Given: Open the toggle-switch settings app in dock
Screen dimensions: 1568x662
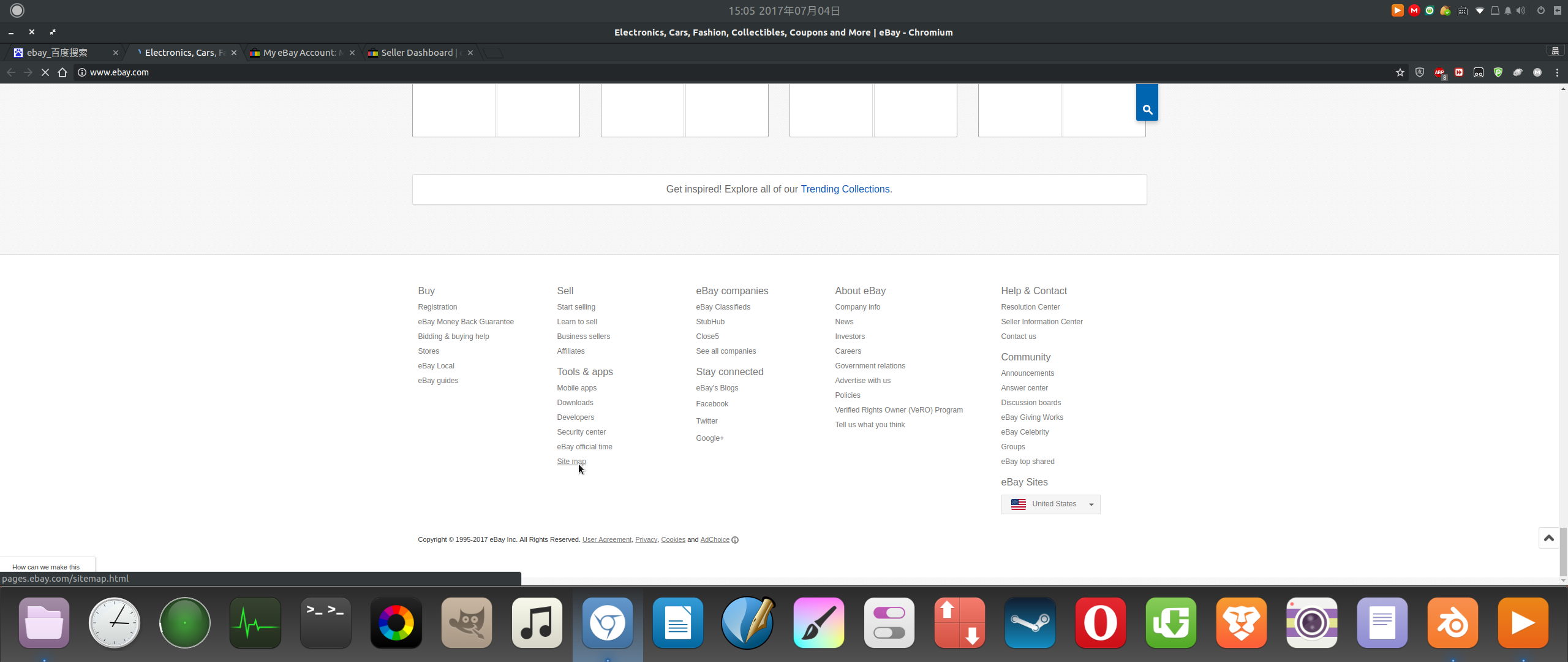Looking at the screenshot, I should click(x=889, y=623).
